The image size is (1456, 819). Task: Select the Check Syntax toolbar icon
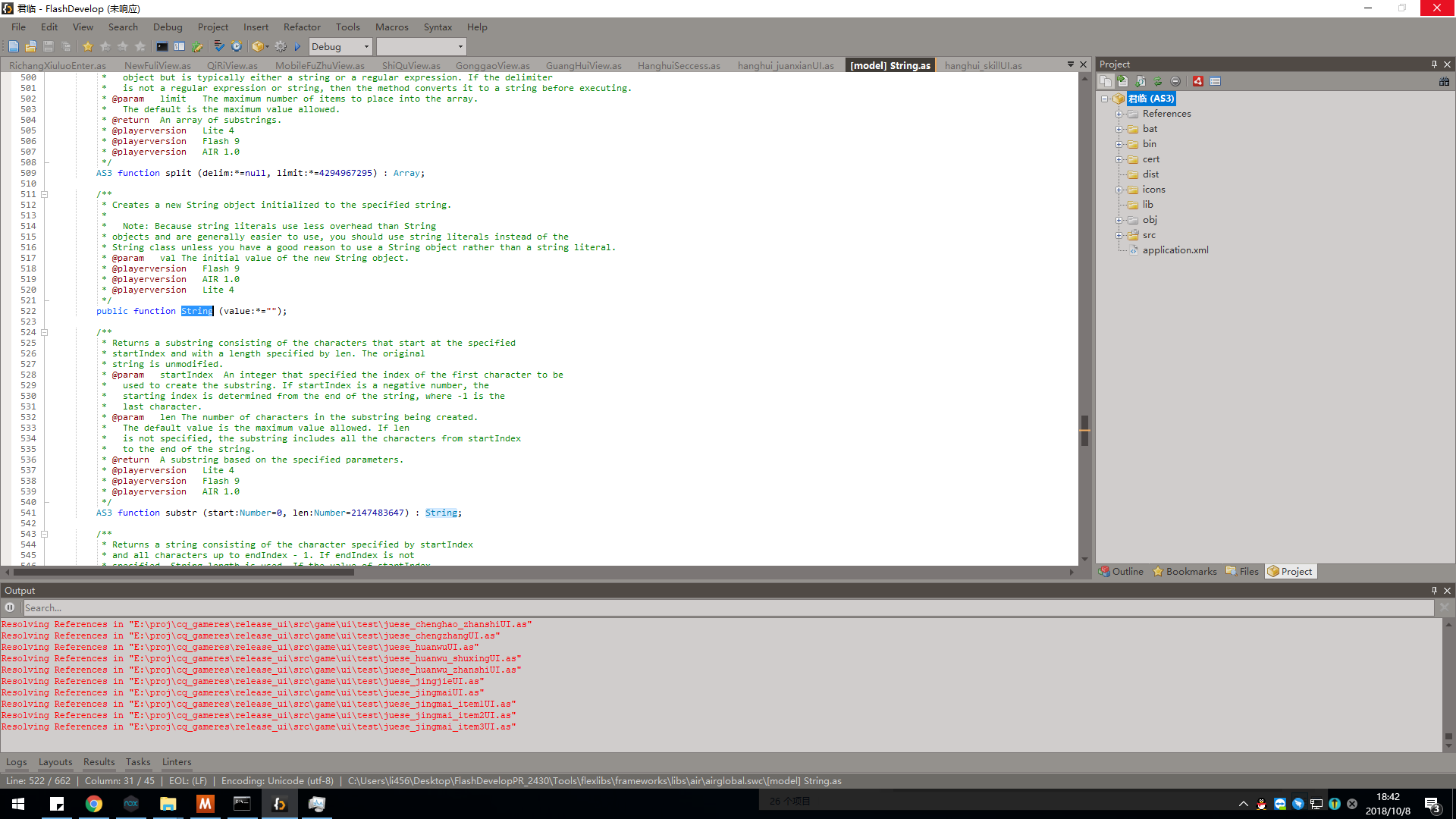point(219,46)
